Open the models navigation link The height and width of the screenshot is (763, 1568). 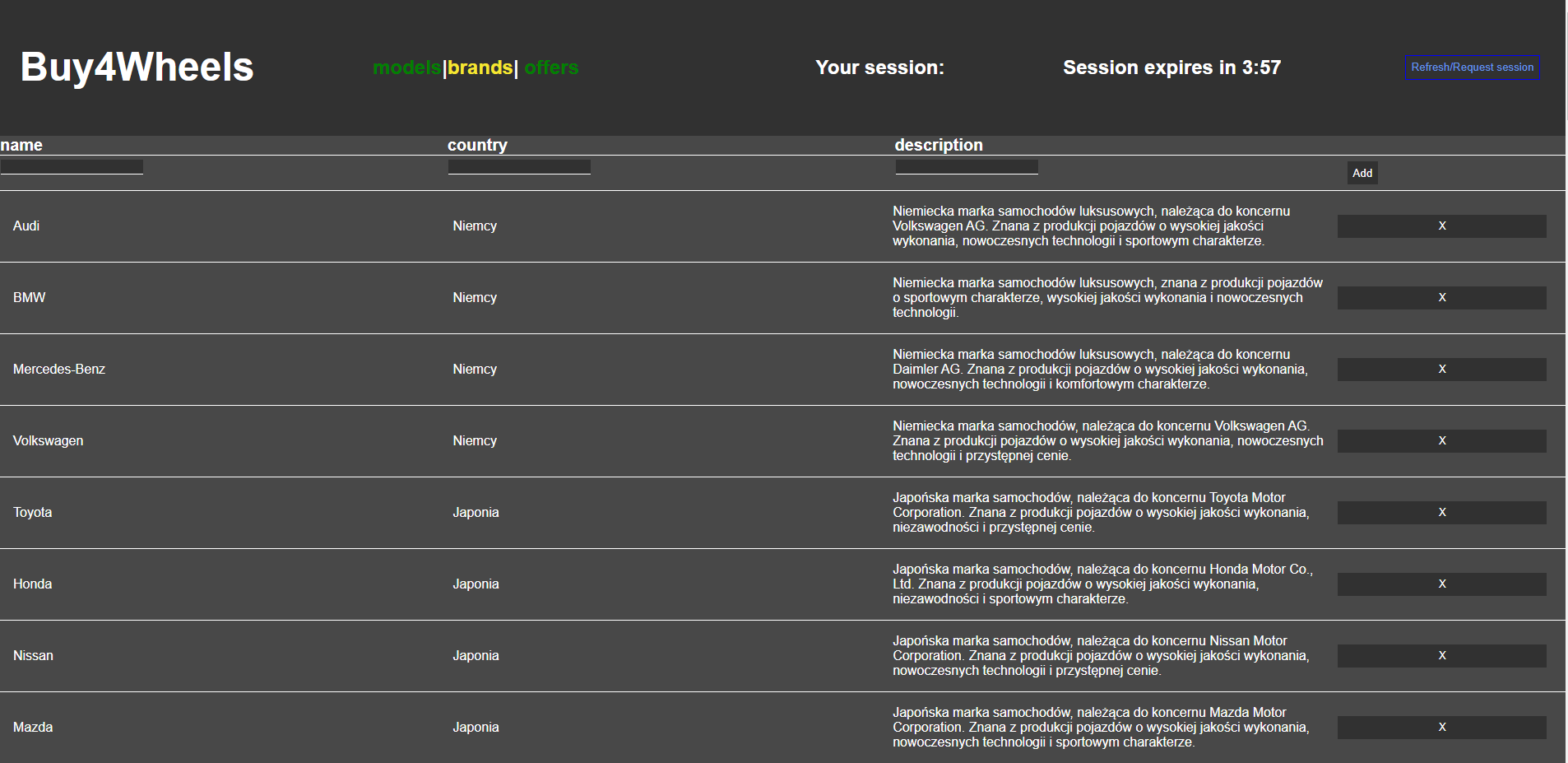point(406,67)
